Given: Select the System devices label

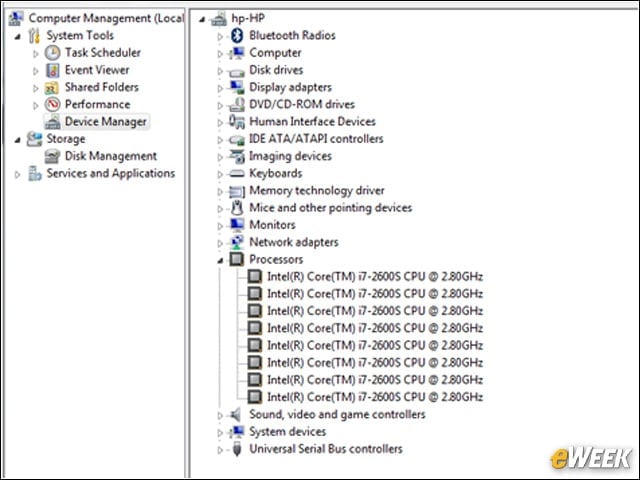Looking at the screenshot, I should click(288, 431).
